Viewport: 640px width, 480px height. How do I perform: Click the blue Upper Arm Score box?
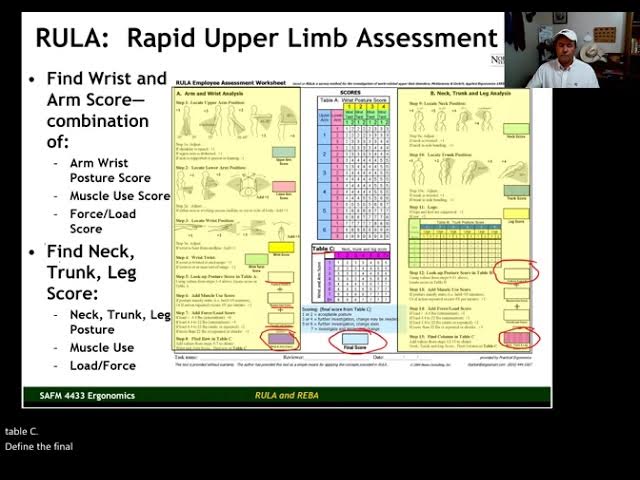(x=284, y=153)
